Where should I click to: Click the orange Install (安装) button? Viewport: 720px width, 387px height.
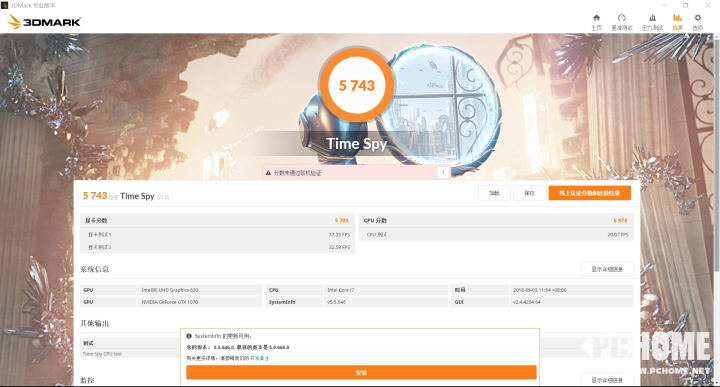pos(361,372)
